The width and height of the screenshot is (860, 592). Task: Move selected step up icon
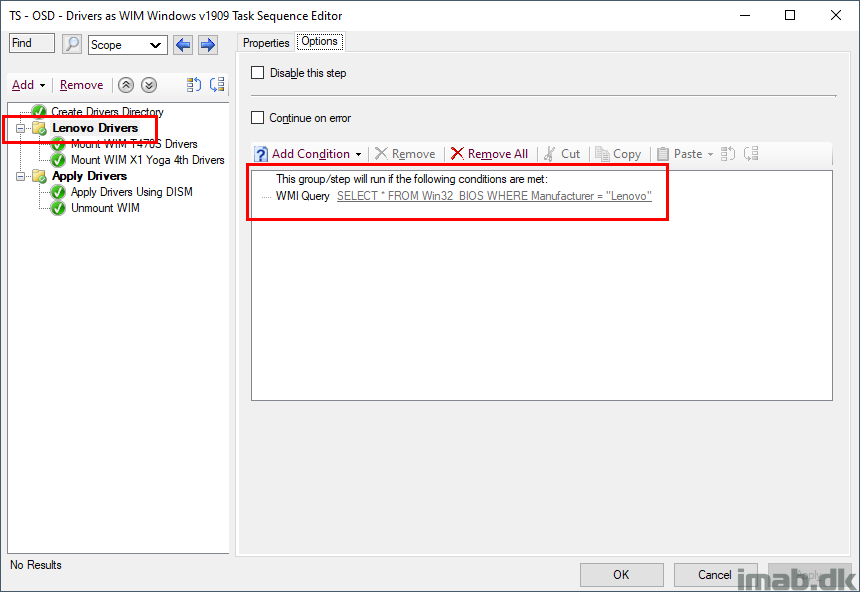126,85
